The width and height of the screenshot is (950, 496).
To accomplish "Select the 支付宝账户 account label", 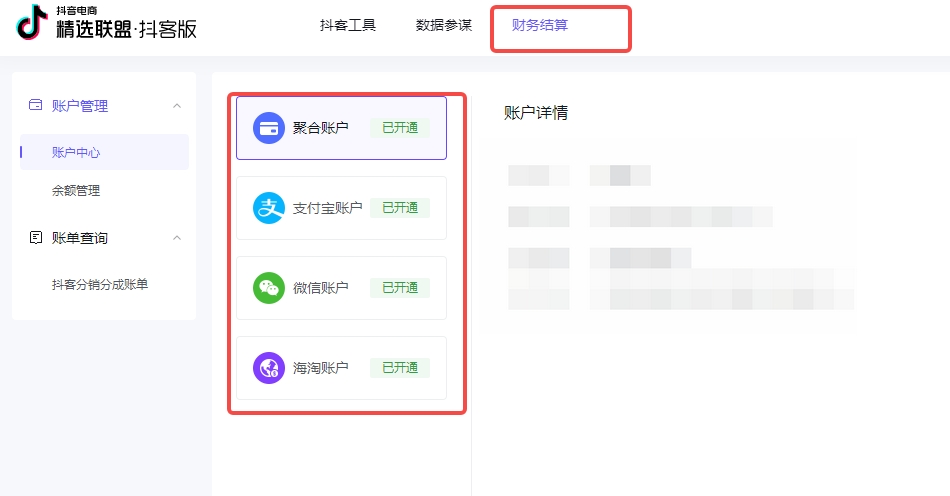I will (327, 208).
